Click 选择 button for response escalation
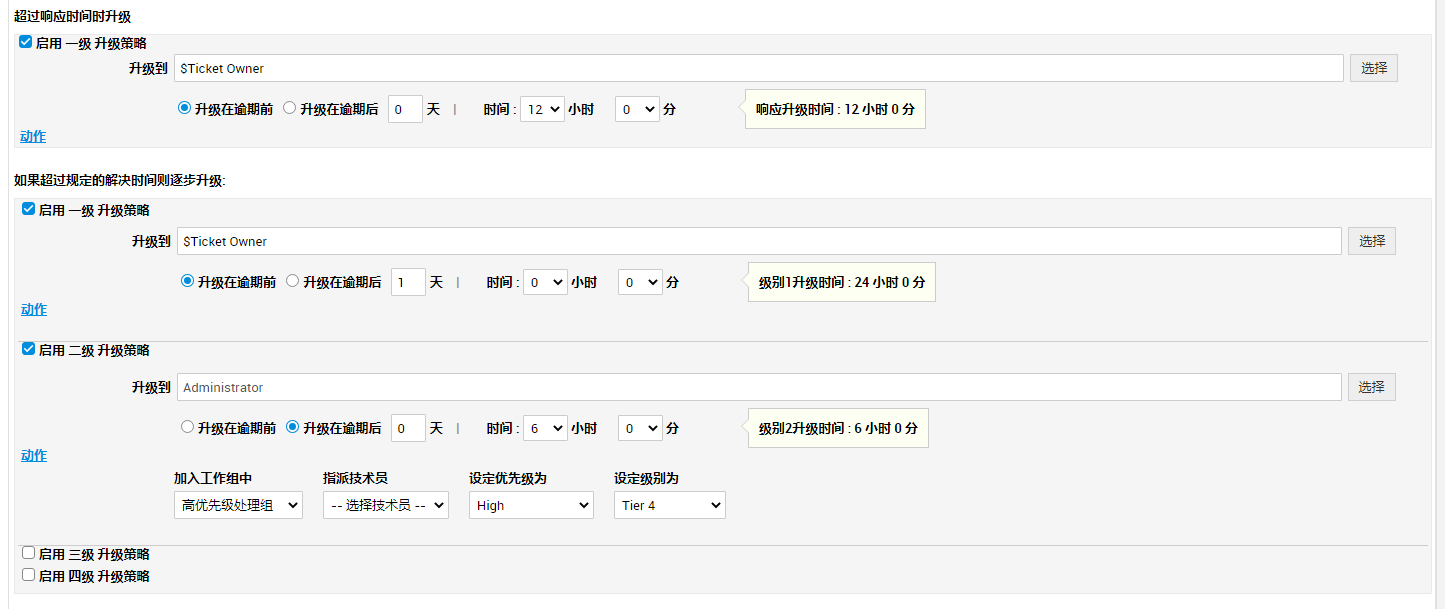This screenshot has height=609, width=1445. point(1373,68)
